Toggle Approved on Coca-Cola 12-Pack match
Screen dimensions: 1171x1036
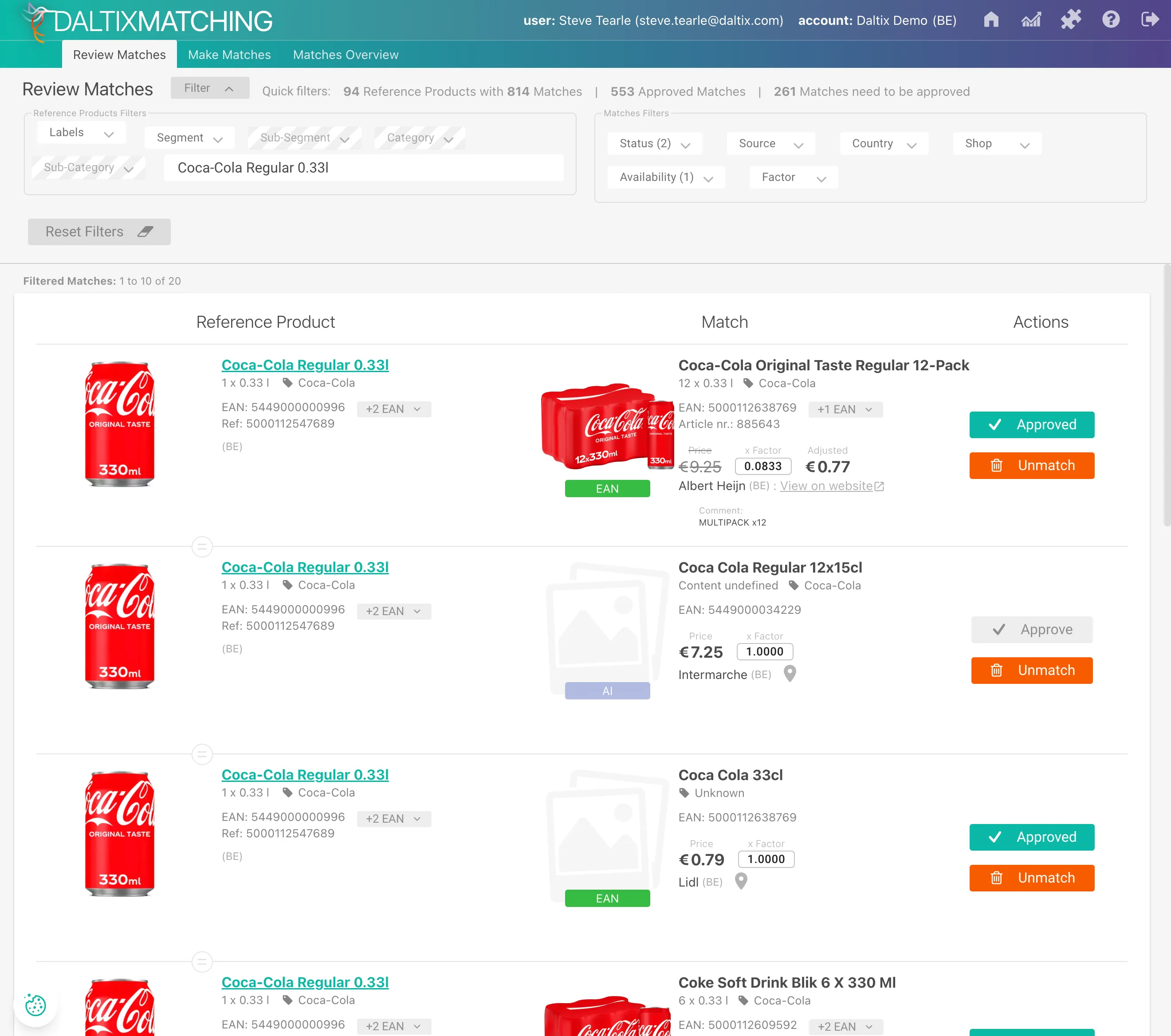pyautogui.click(x=1032, y=425)
